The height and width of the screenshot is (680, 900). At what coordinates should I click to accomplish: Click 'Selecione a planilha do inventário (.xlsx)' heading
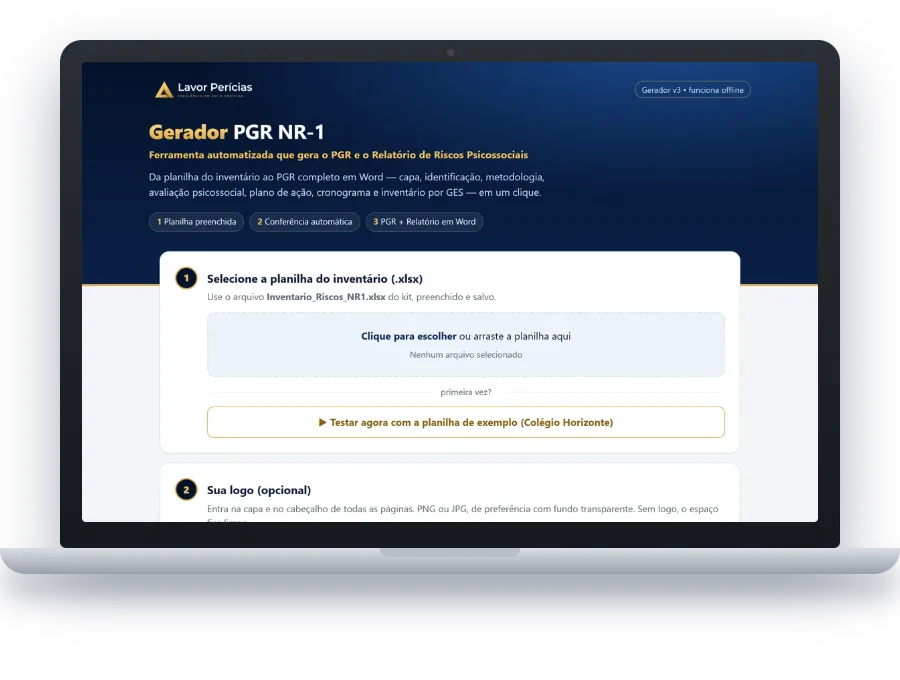(315, 279)
